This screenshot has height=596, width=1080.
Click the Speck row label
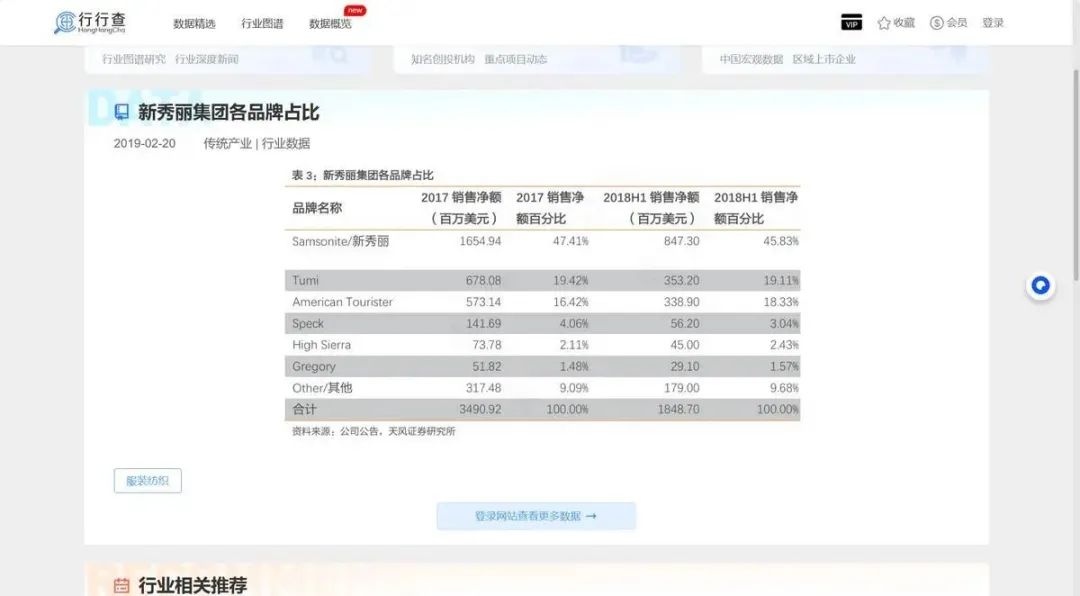point(308,323)
